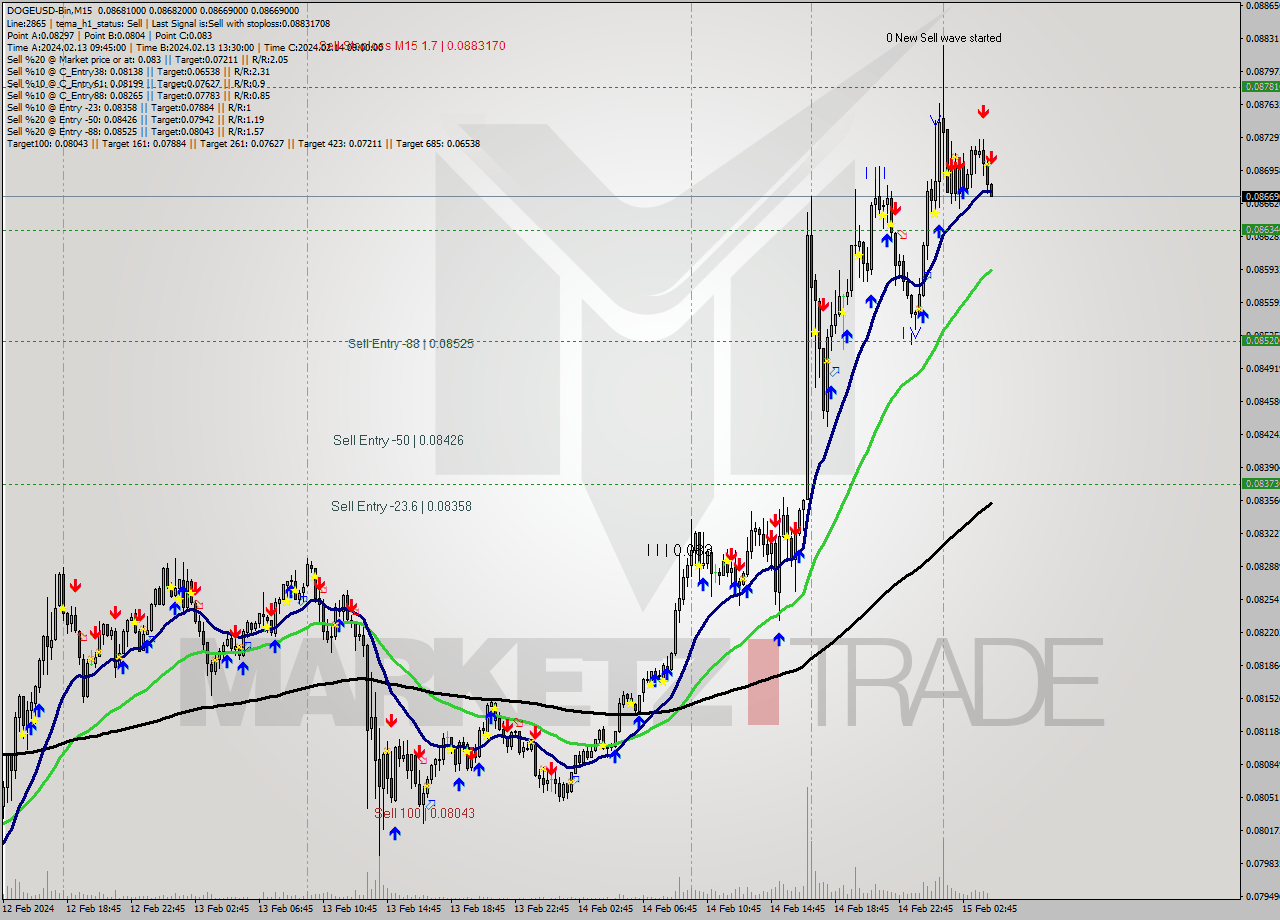1280x920 pixels.
Task: Click the black current price tag 0.08669
Action: point(1260,196)
